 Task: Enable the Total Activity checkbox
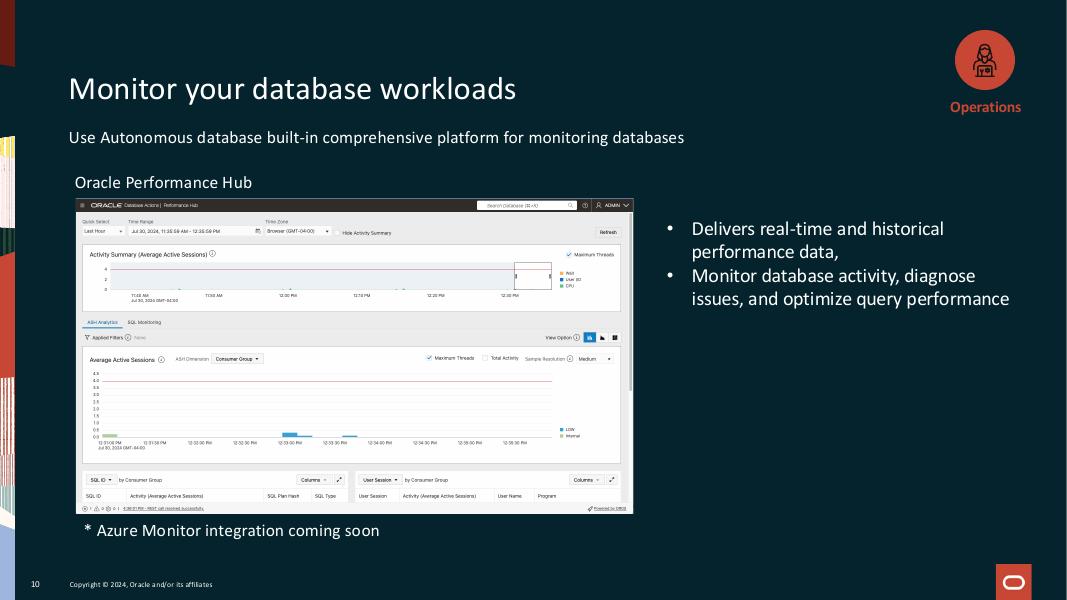coord(485,358)
